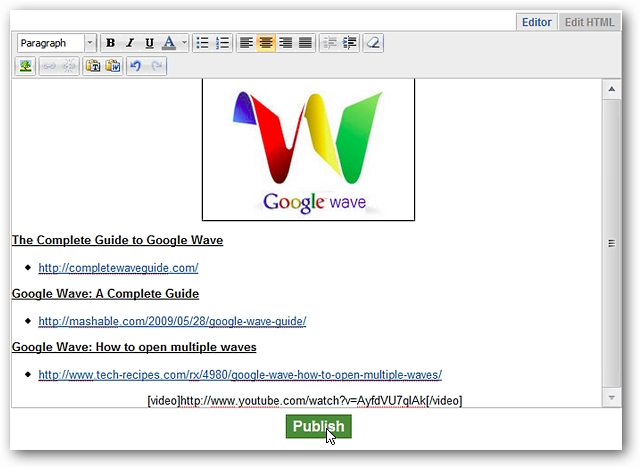This screenshot has height=468, width=640.
Task: Apply the text color A button
Action: (x=169, y=43)
